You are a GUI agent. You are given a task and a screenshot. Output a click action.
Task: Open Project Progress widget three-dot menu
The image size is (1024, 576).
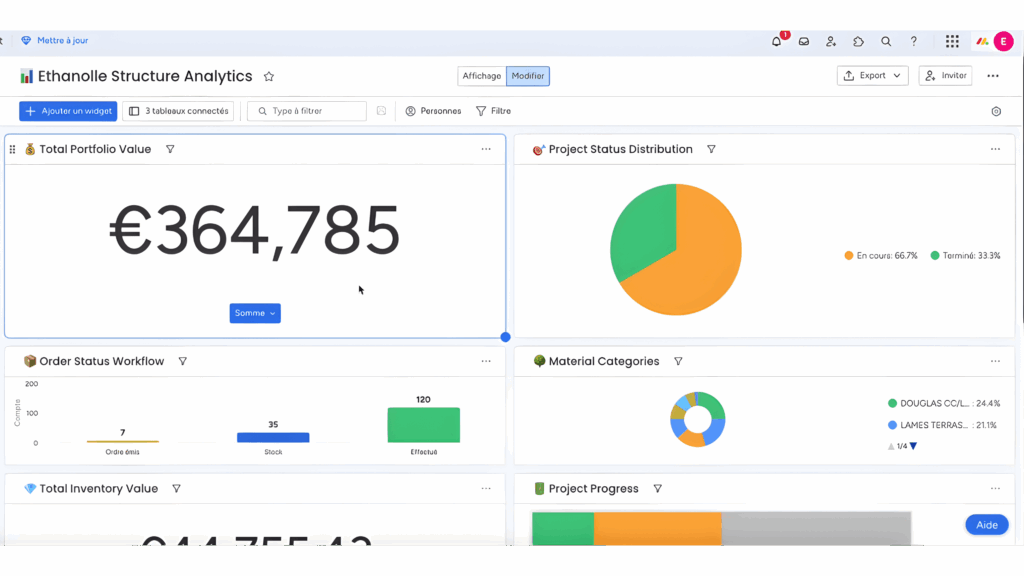pos(995,488)
